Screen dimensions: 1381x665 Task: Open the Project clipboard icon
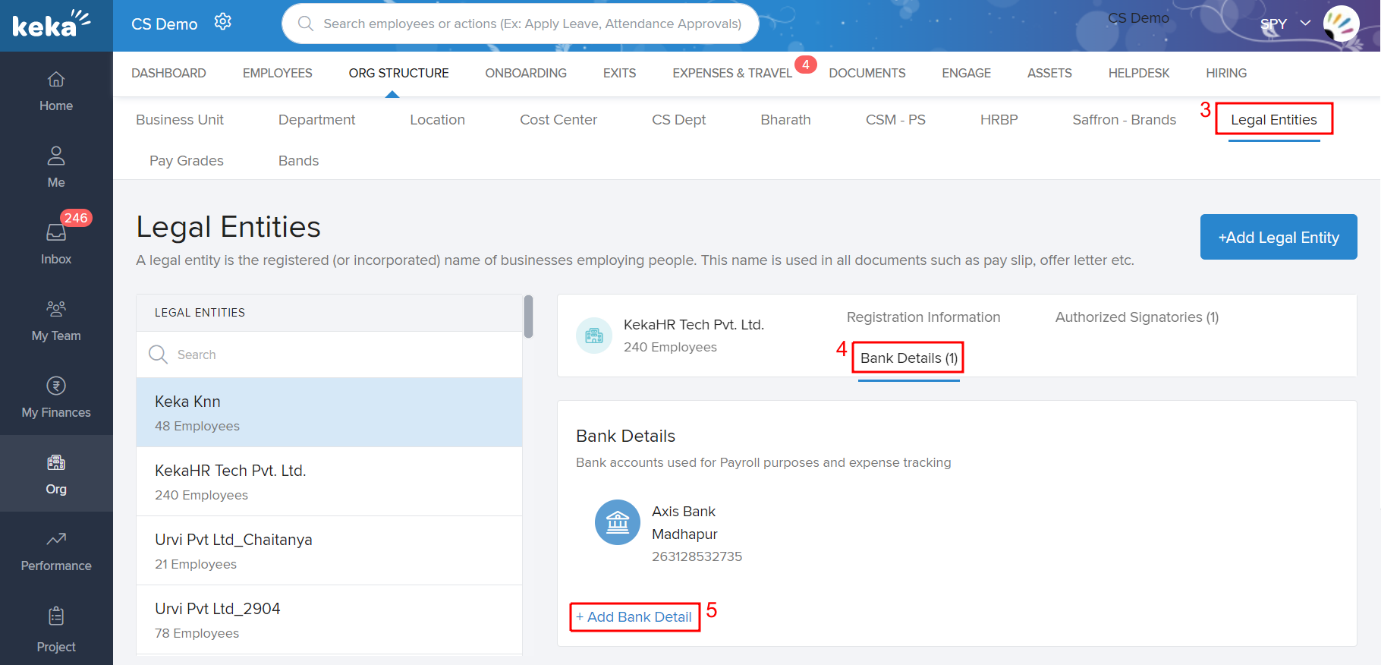pyautogui.click(x=56, y=617)
